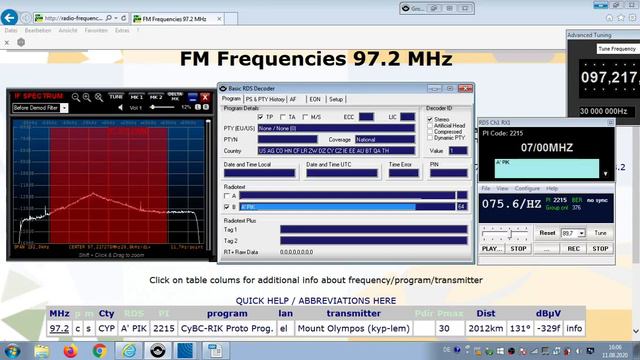Screen dimensions: 640x360
Task: Uncheck the Radiotext B checkbox
Action: [x=227, y=207]
